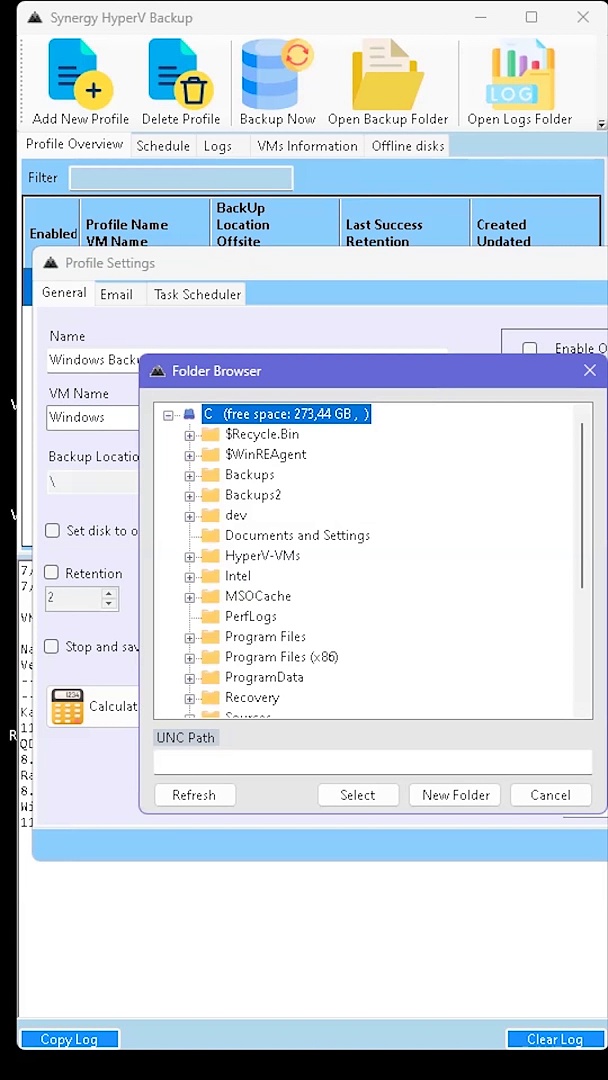Screen dimensions: 608x1080
Task: Click the HyperV-VMs folder icon
Action: [210, 556]
